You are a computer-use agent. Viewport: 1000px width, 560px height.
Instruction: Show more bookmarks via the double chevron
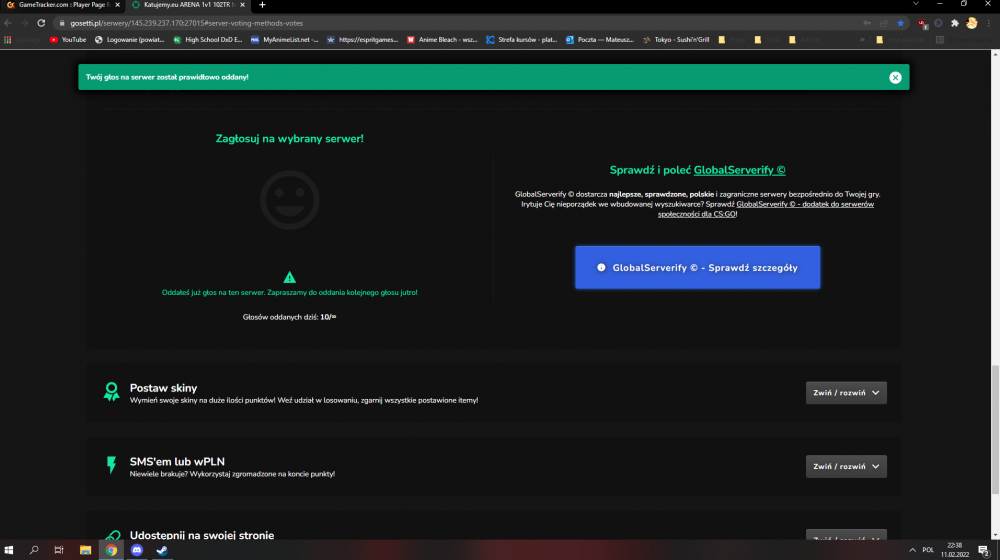point(862,40)
